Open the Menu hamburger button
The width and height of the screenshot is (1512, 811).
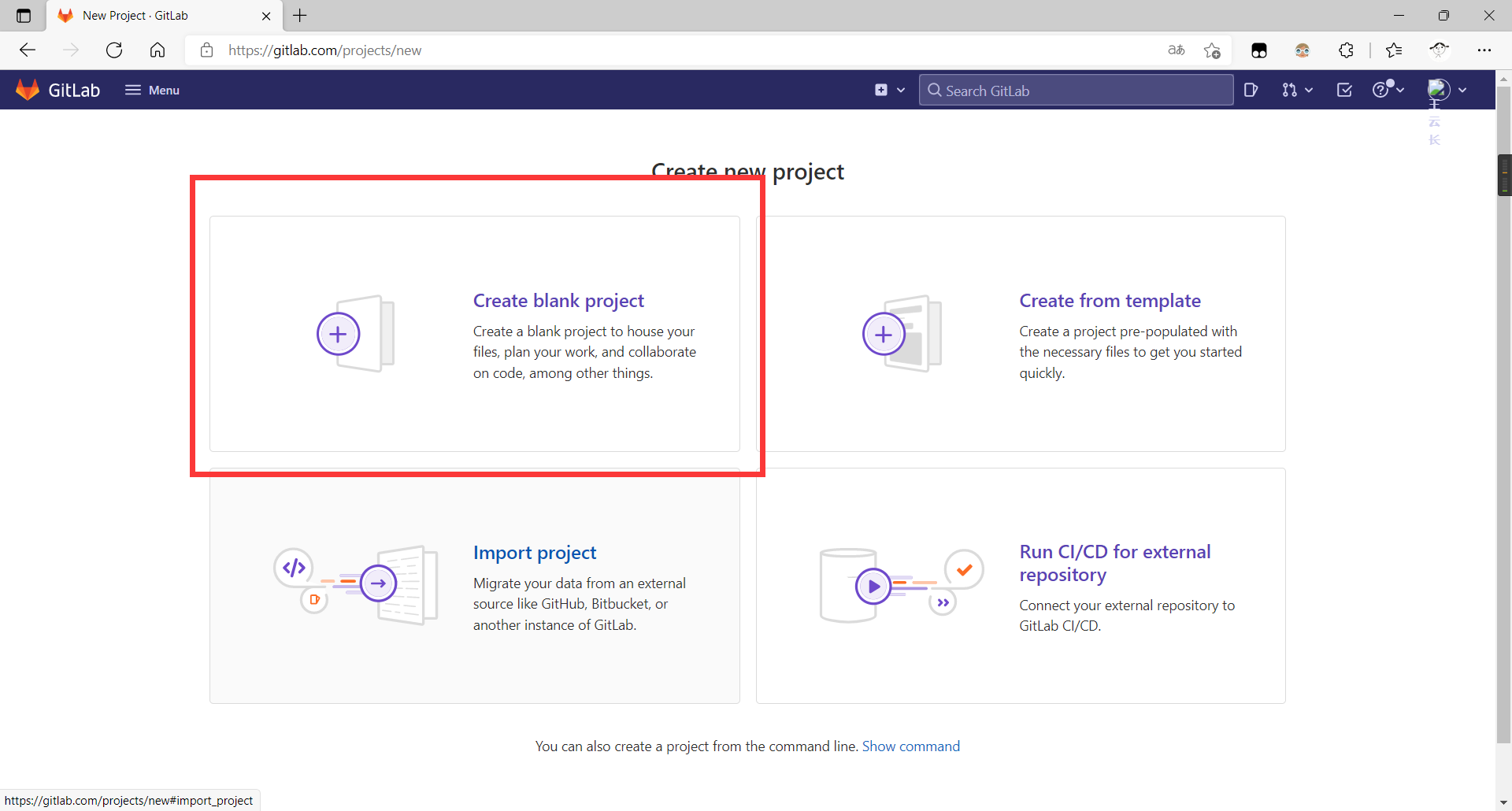[152, 90]
